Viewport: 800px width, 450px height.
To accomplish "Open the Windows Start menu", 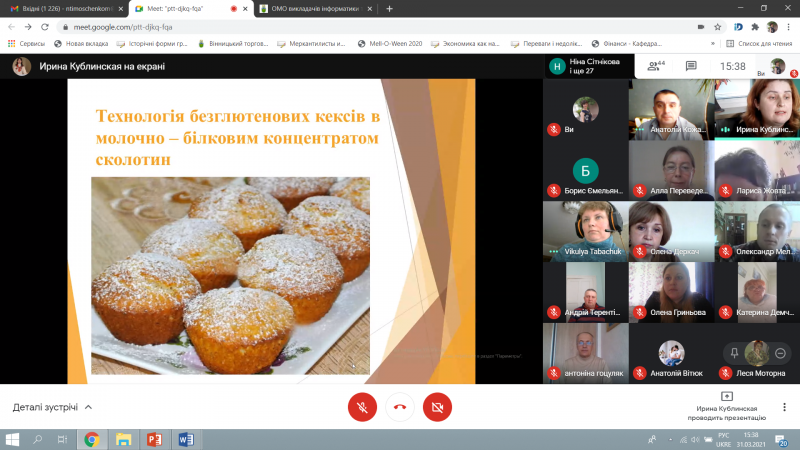I will 12,439.
